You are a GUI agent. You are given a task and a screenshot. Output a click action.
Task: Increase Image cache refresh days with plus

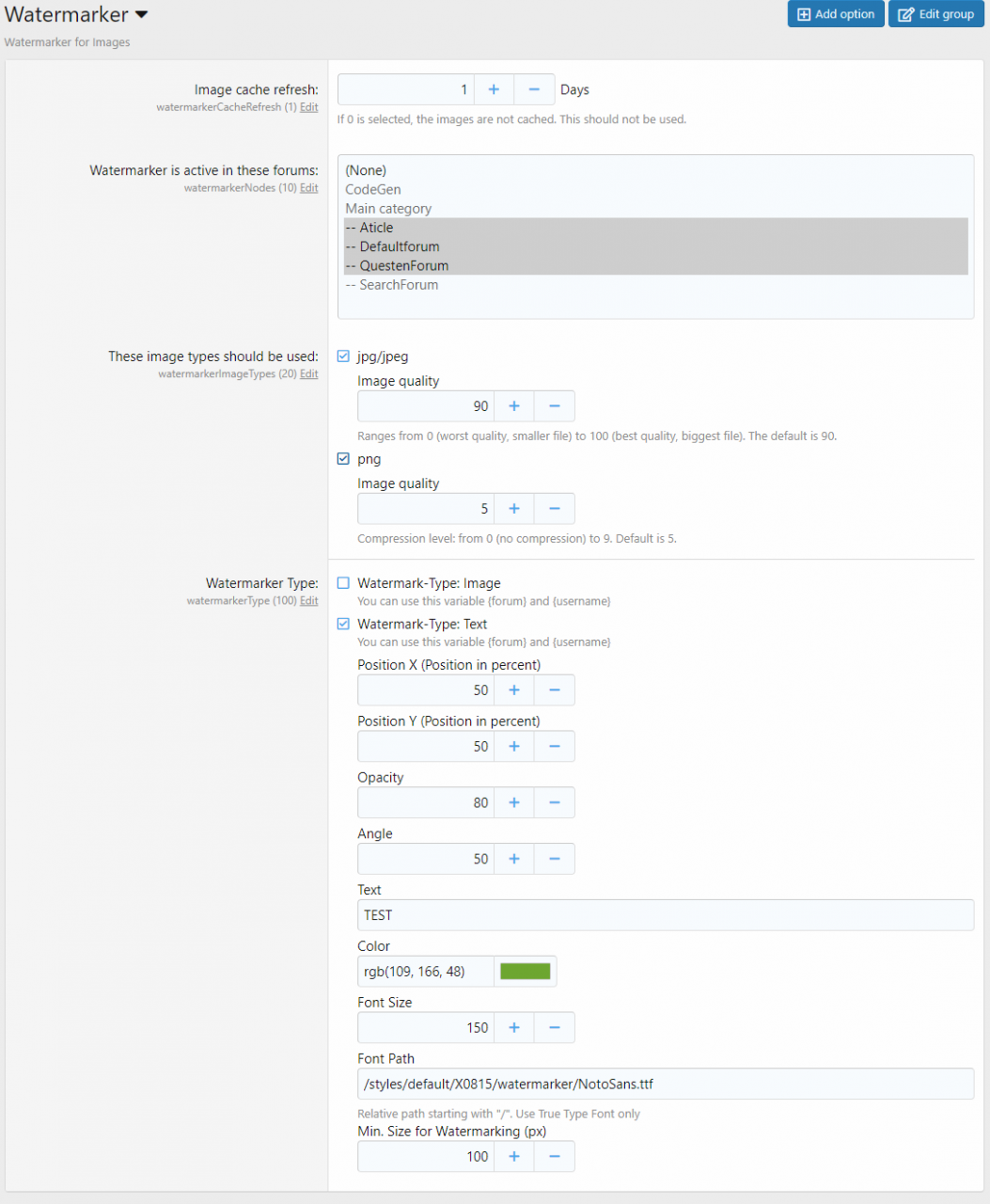tap(494, 89)
